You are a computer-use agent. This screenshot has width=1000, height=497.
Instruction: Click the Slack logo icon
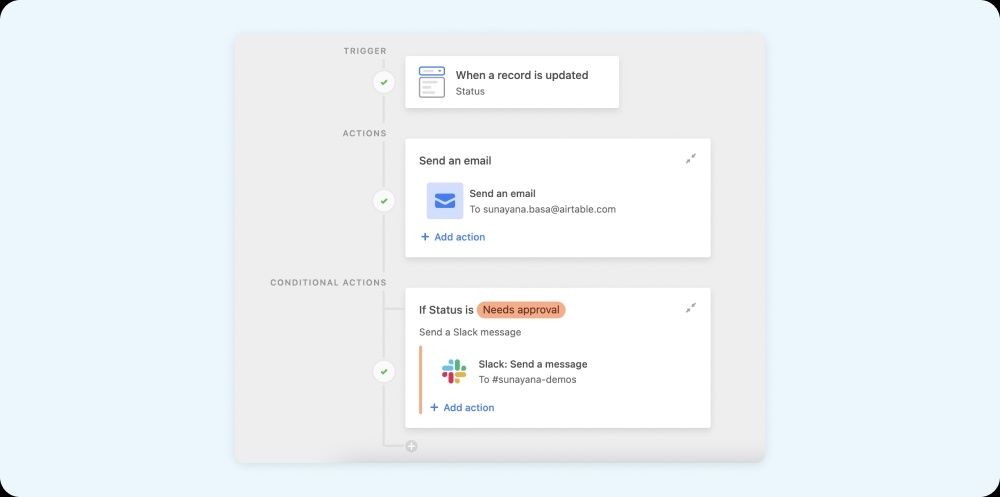coord(454,371)
